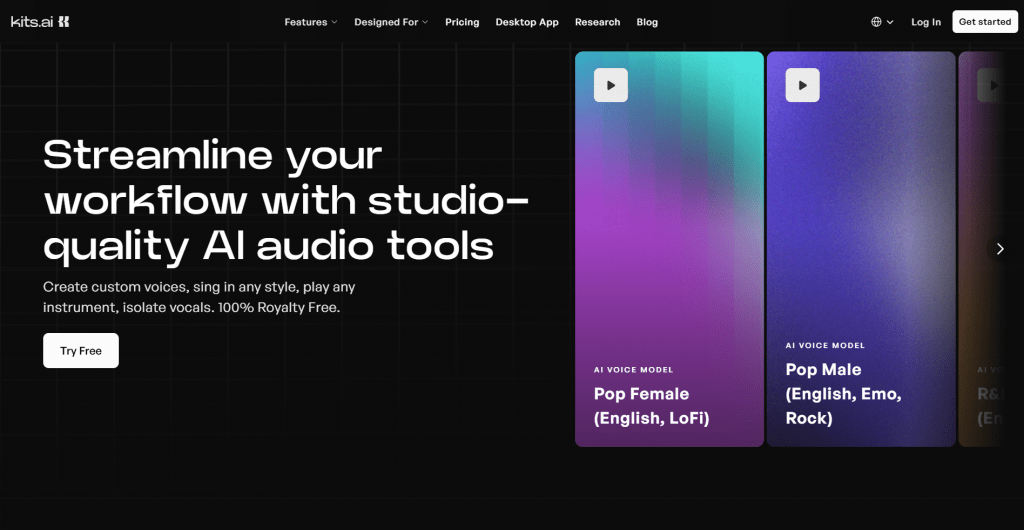Open the Pop Male (English, Emo, Rock) card
1024x530 pixels.
pos(861,249)
